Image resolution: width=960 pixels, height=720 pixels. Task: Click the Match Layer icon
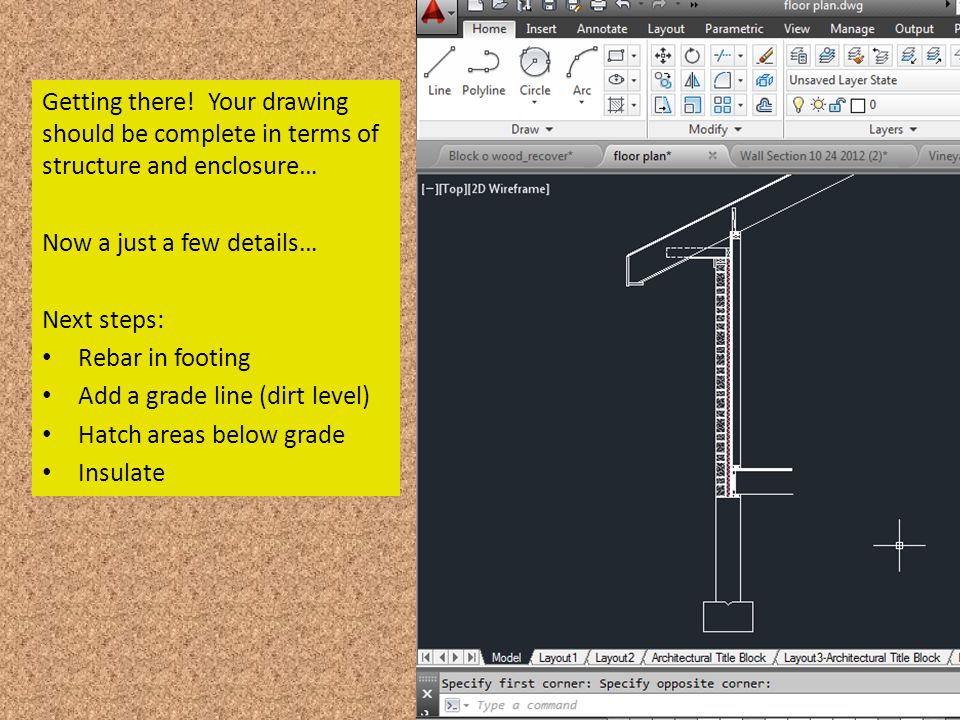[855, 56]
